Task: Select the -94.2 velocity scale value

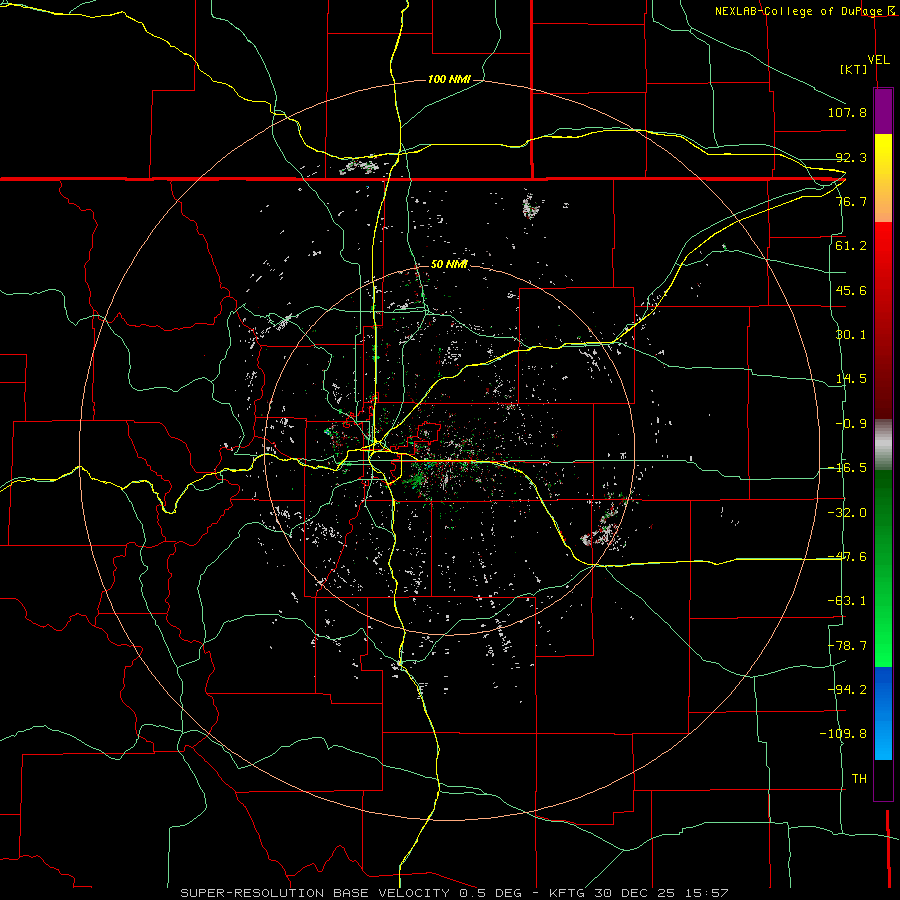Action: pyautogui.click(x=847, y=690)
